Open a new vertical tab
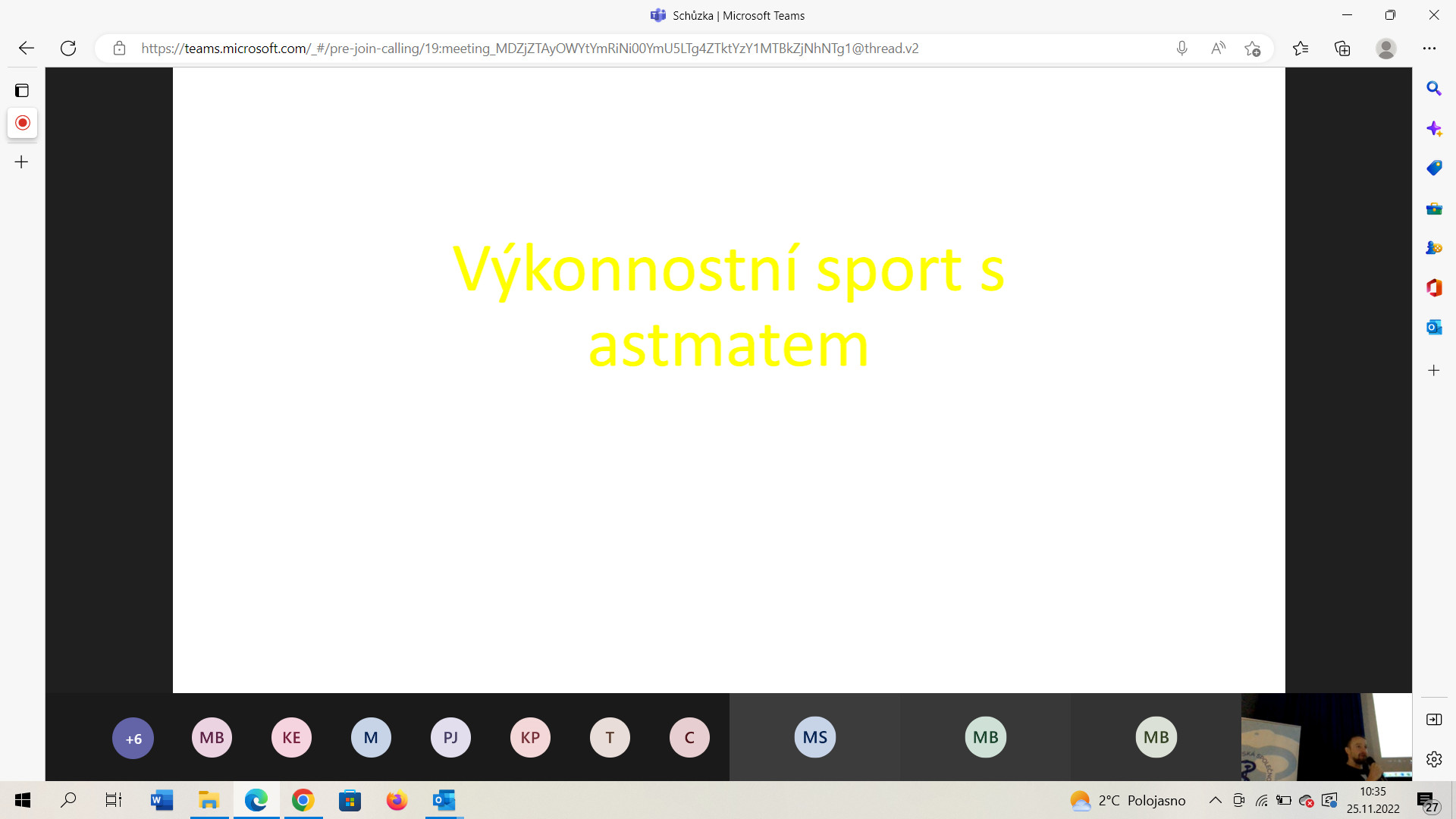This screenshot has height=819, width=1456. pyautogui.click(x=22, y=162)
